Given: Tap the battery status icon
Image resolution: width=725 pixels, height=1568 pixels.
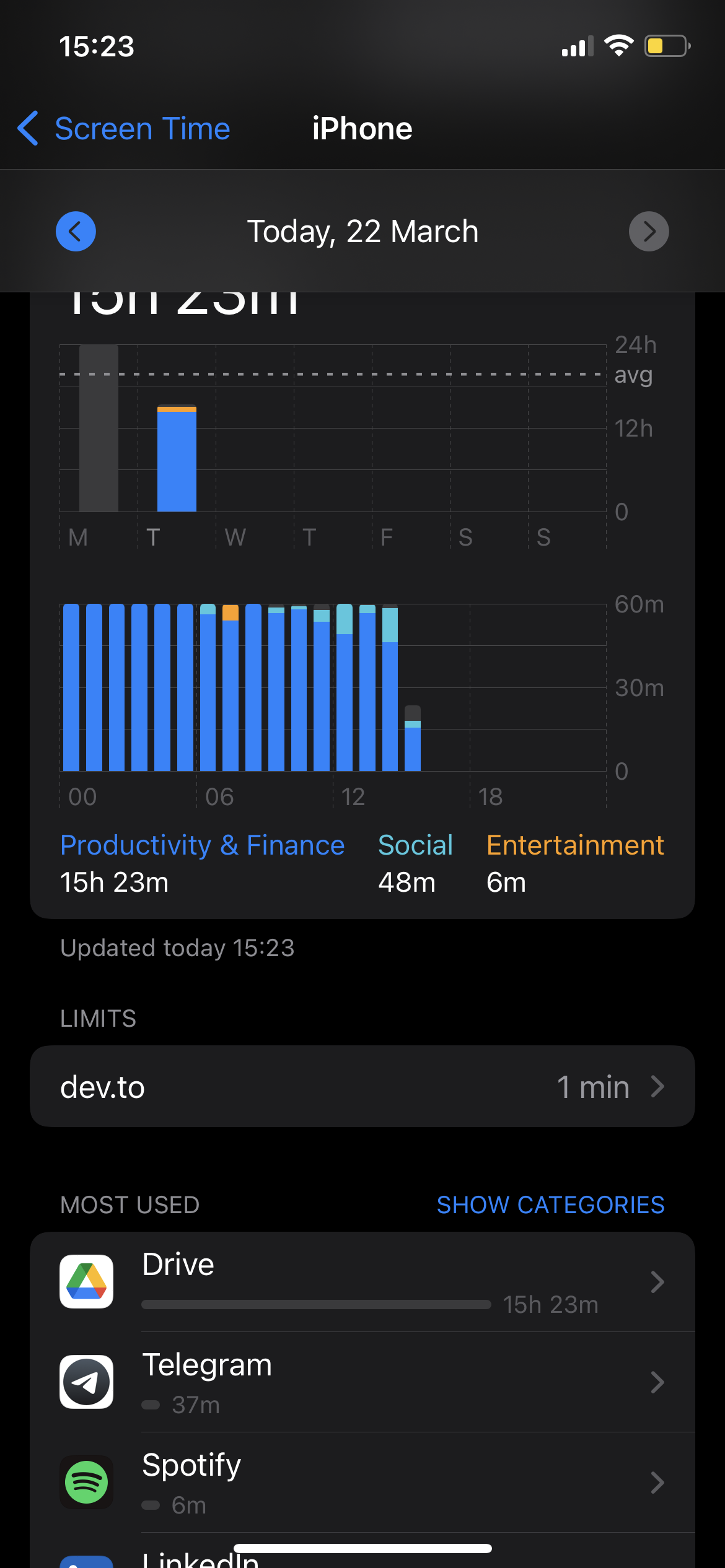Looking at the screenshot, I should pos(667,46).
